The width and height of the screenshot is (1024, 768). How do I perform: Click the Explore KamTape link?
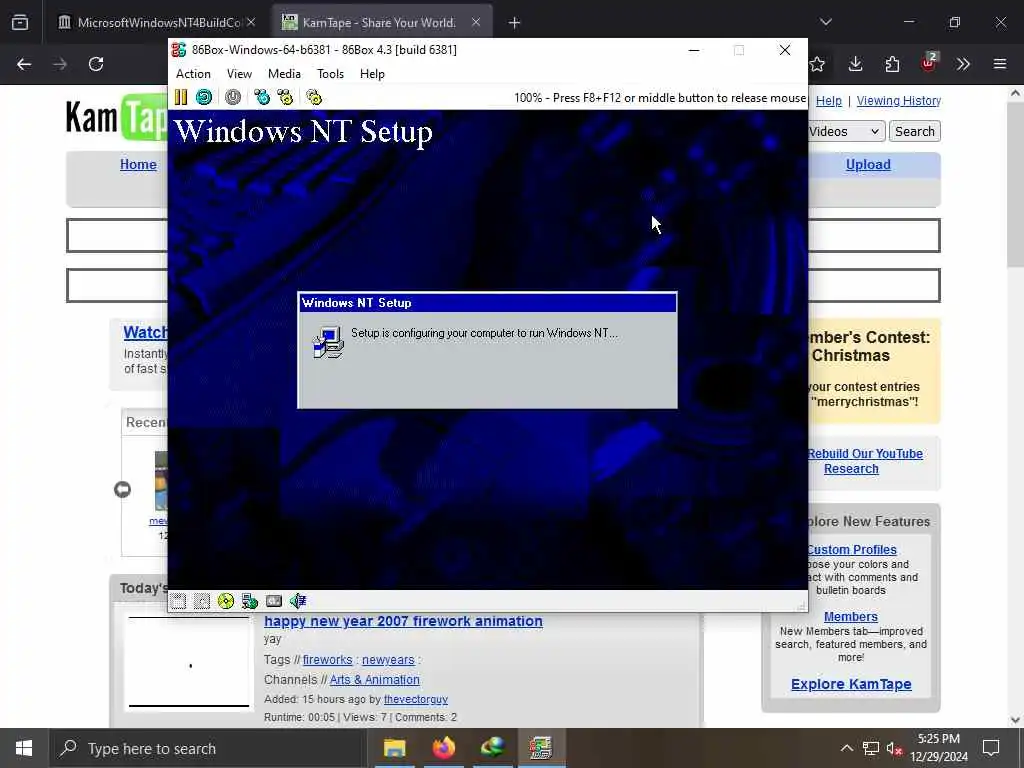coord(851,684)
